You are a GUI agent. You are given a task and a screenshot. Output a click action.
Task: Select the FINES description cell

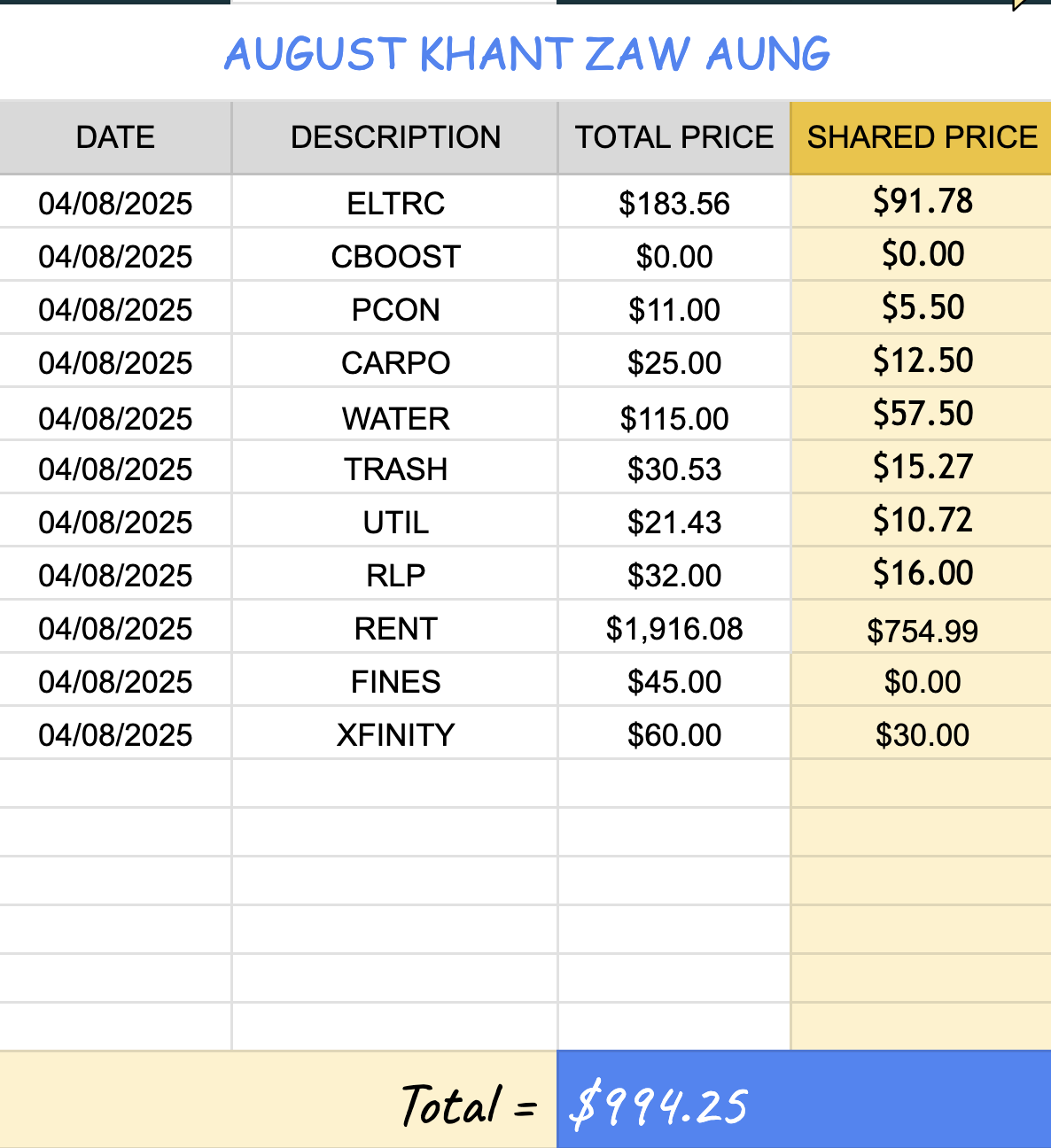click(x=395, y=681)
